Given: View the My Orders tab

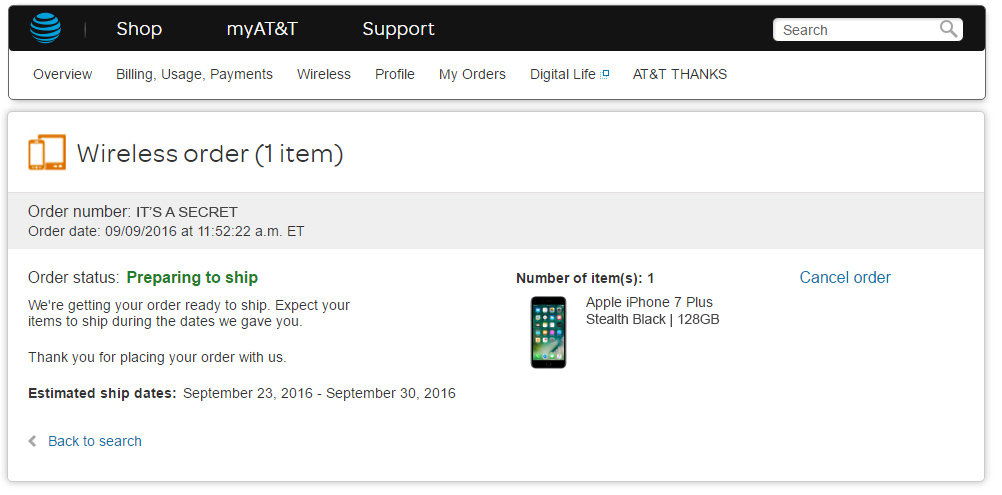Looking at the screenshot, I should tap(472, 74).
